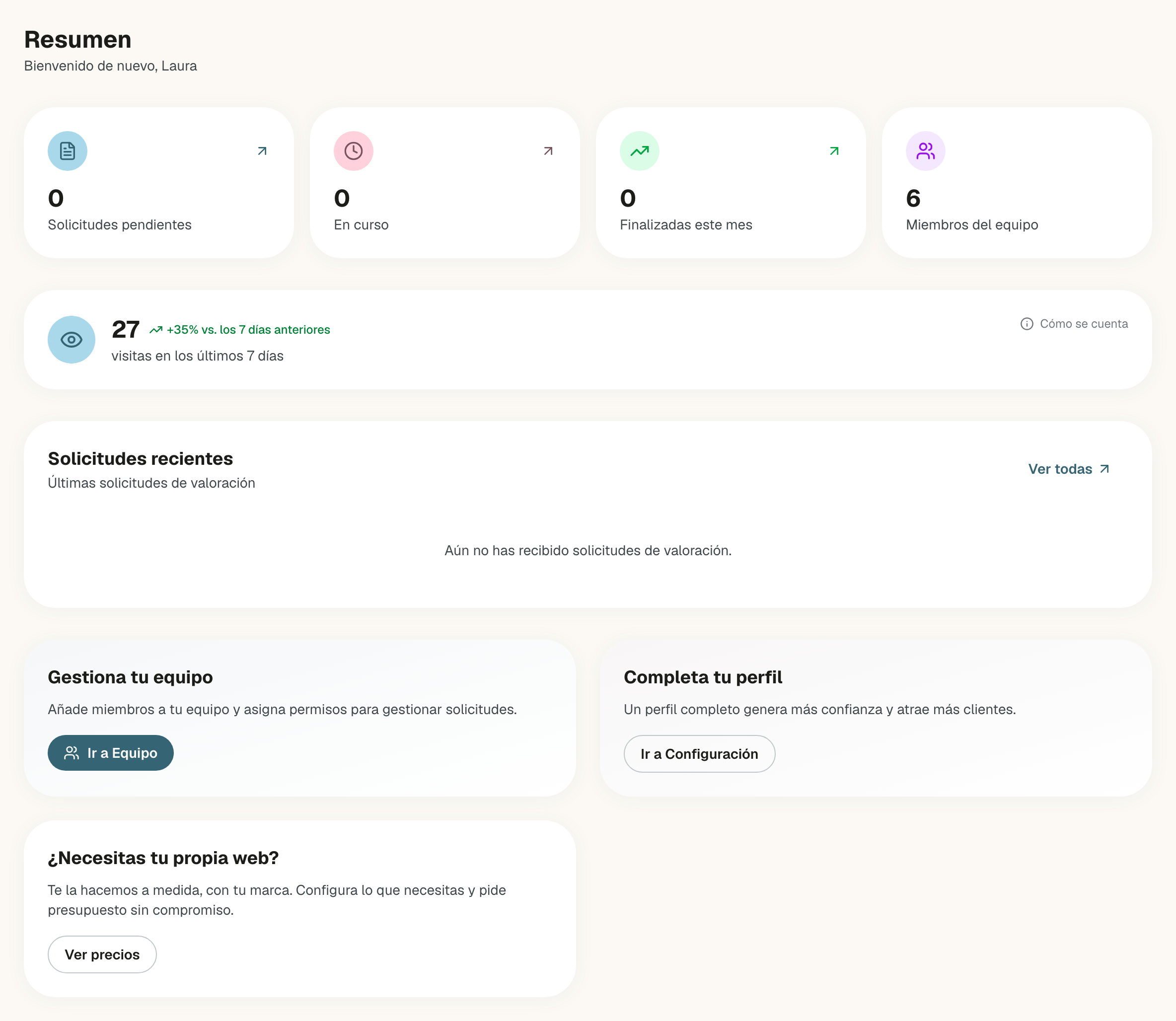
Task: Click the Gestiona tu equipo heading
Action: click(x=131, y=677)
